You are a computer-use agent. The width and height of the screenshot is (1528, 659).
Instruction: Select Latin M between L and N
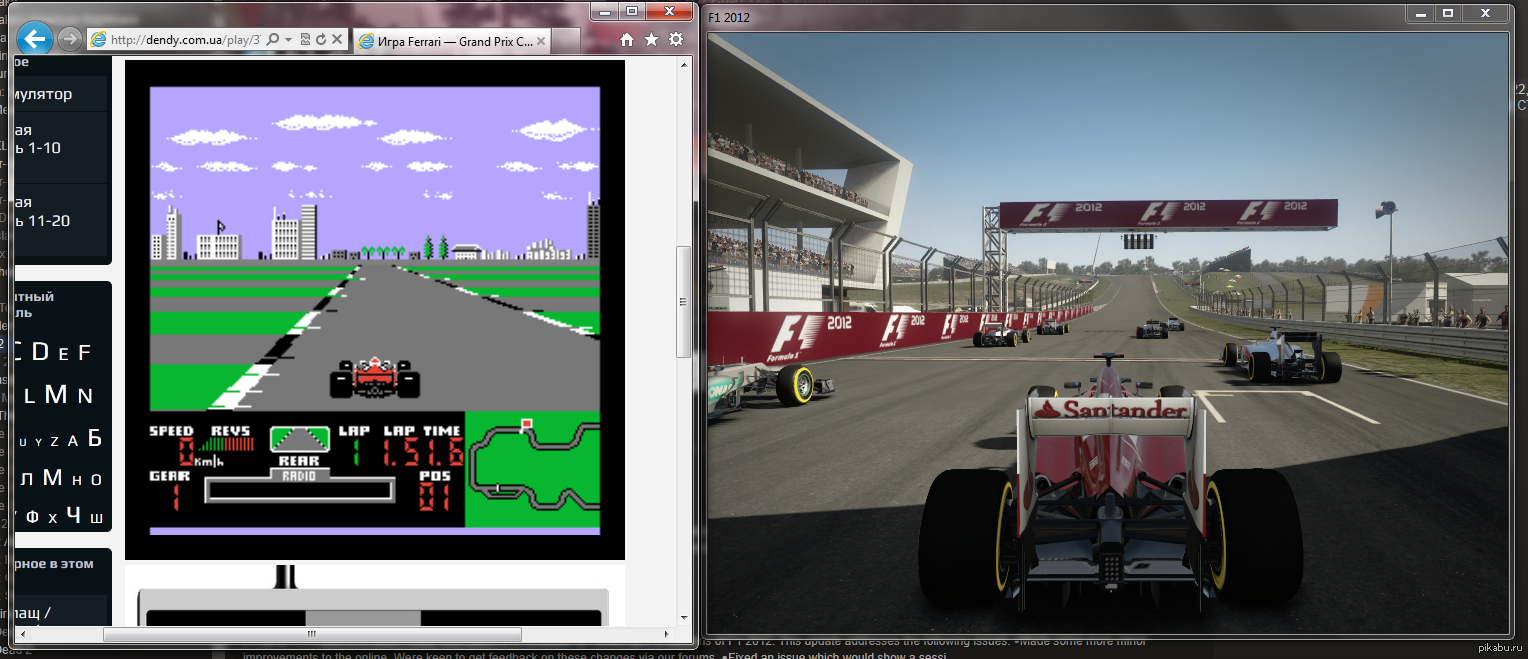point(56,395)
